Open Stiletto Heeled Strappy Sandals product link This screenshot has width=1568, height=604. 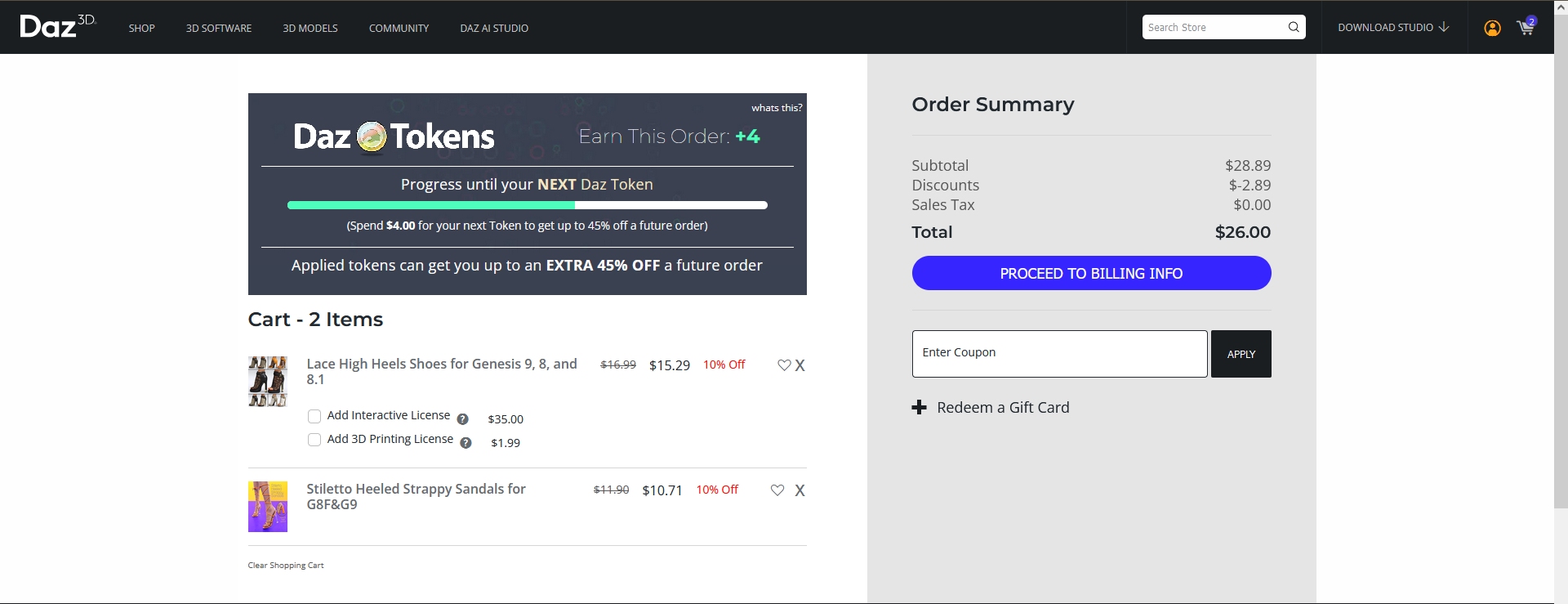tap(416, 496)
